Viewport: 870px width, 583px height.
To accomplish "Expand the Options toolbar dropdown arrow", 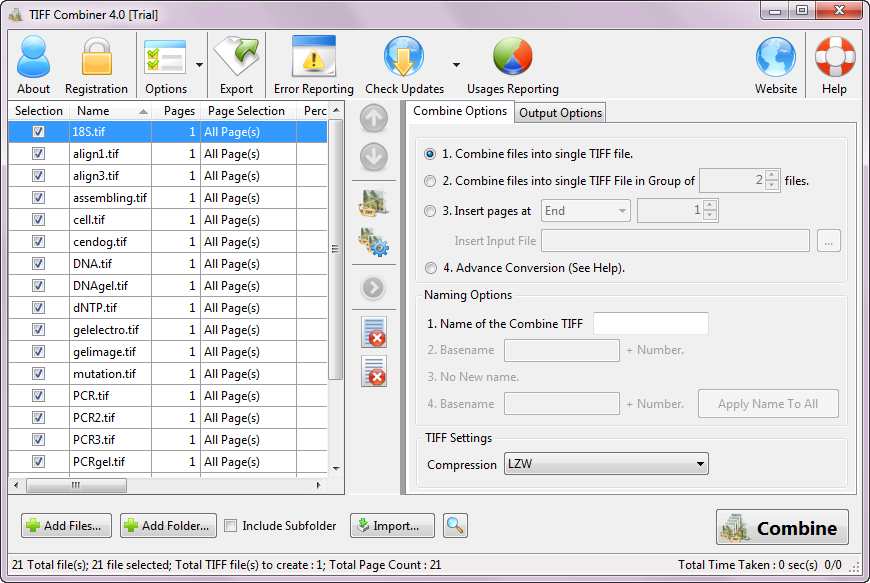I will point(199,65).
